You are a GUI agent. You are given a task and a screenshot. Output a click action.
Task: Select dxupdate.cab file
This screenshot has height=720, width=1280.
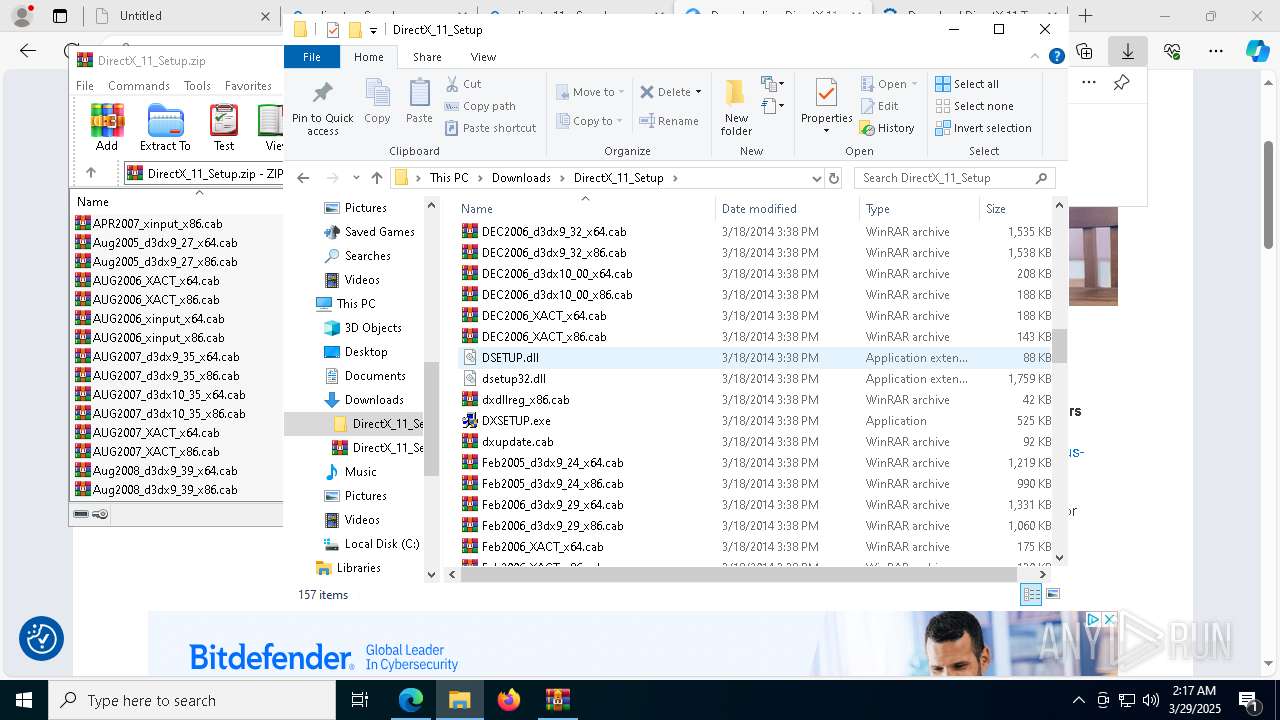[517, 442]
